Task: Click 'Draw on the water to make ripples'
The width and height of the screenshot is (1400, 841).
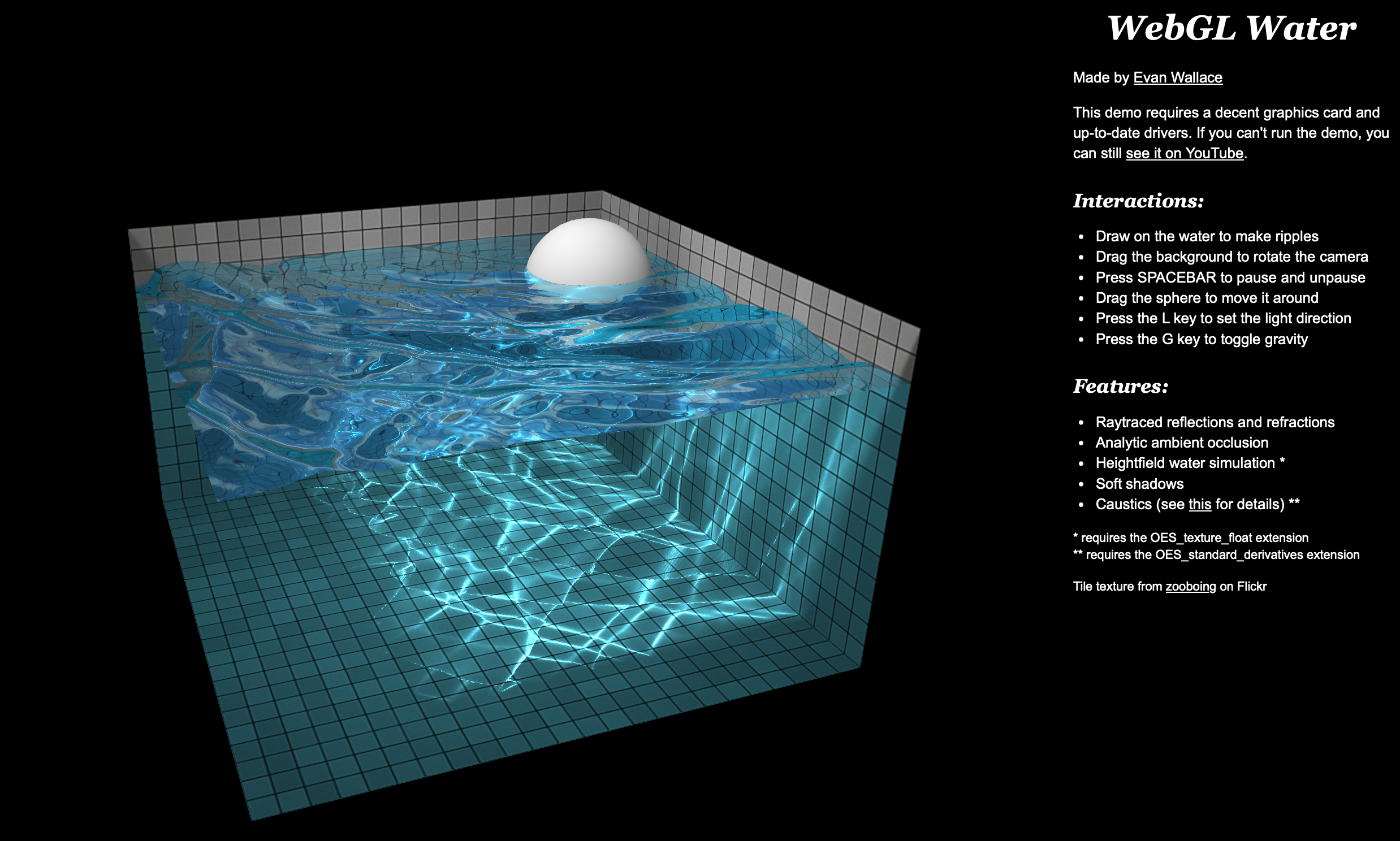Action: click(1206, 236)
